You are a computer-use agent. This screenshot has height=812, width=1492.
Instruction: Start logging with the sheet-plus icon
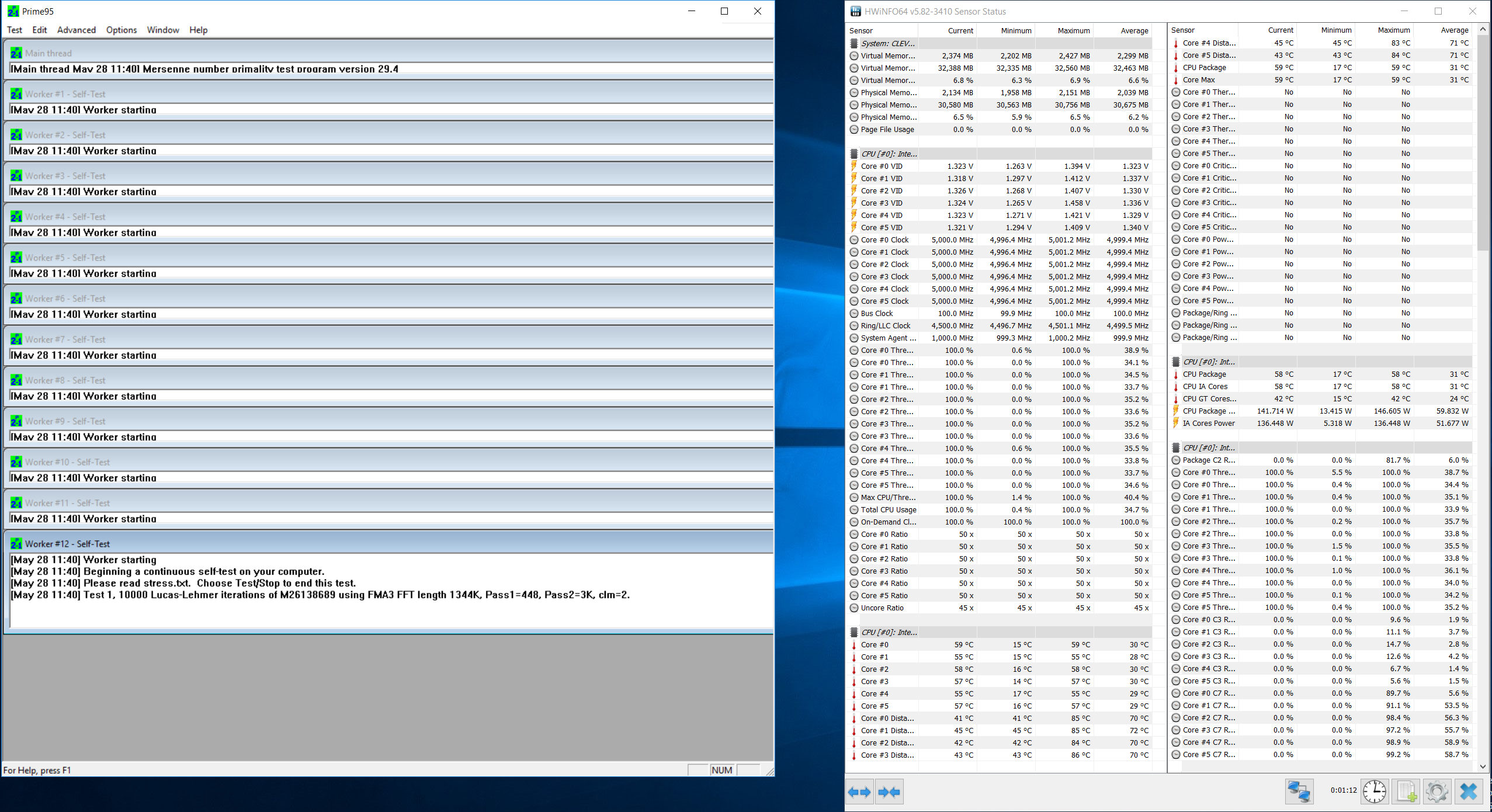point(1406,792)
